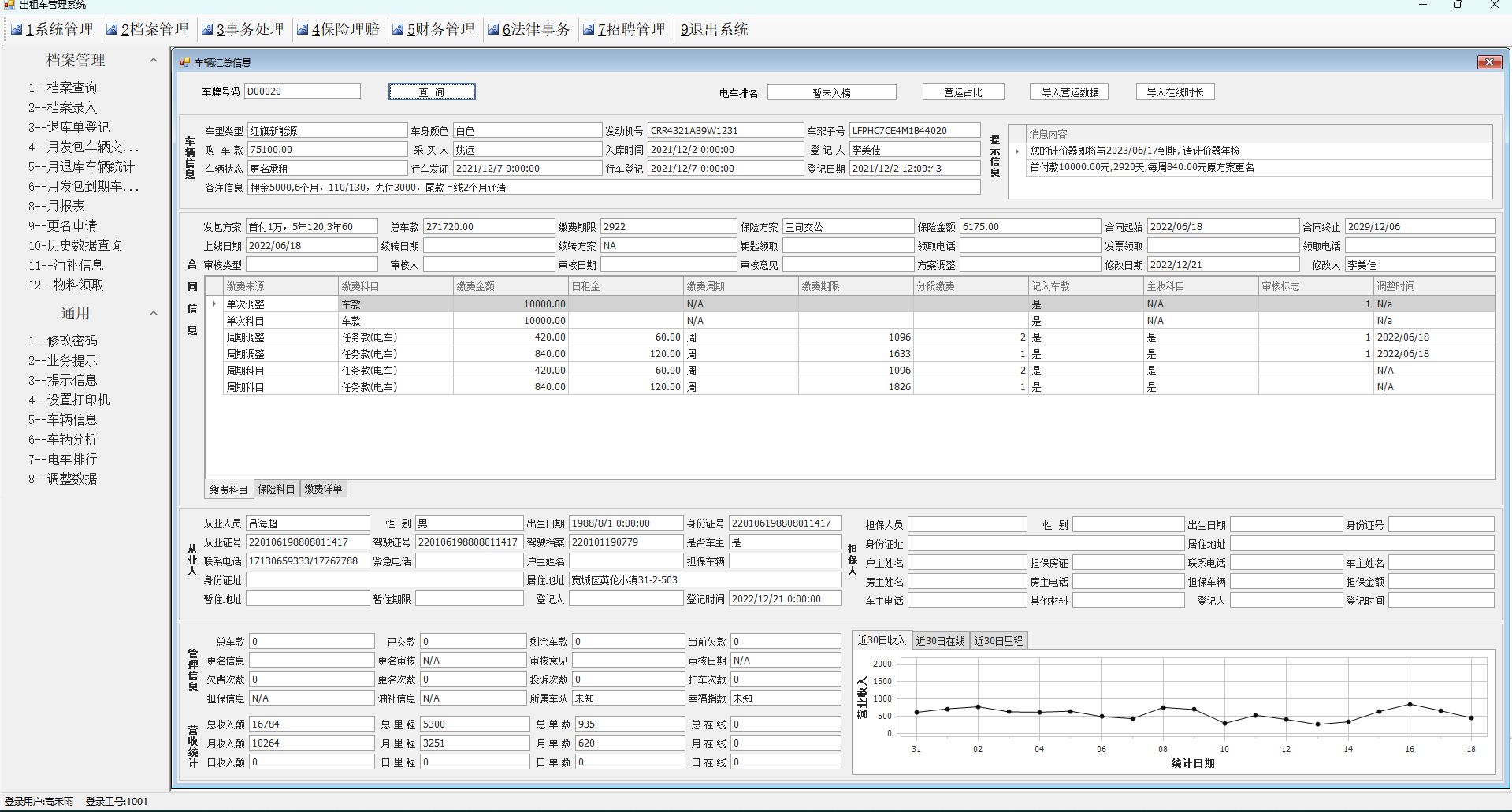Click the 联系电话 field

coord(308,561)
